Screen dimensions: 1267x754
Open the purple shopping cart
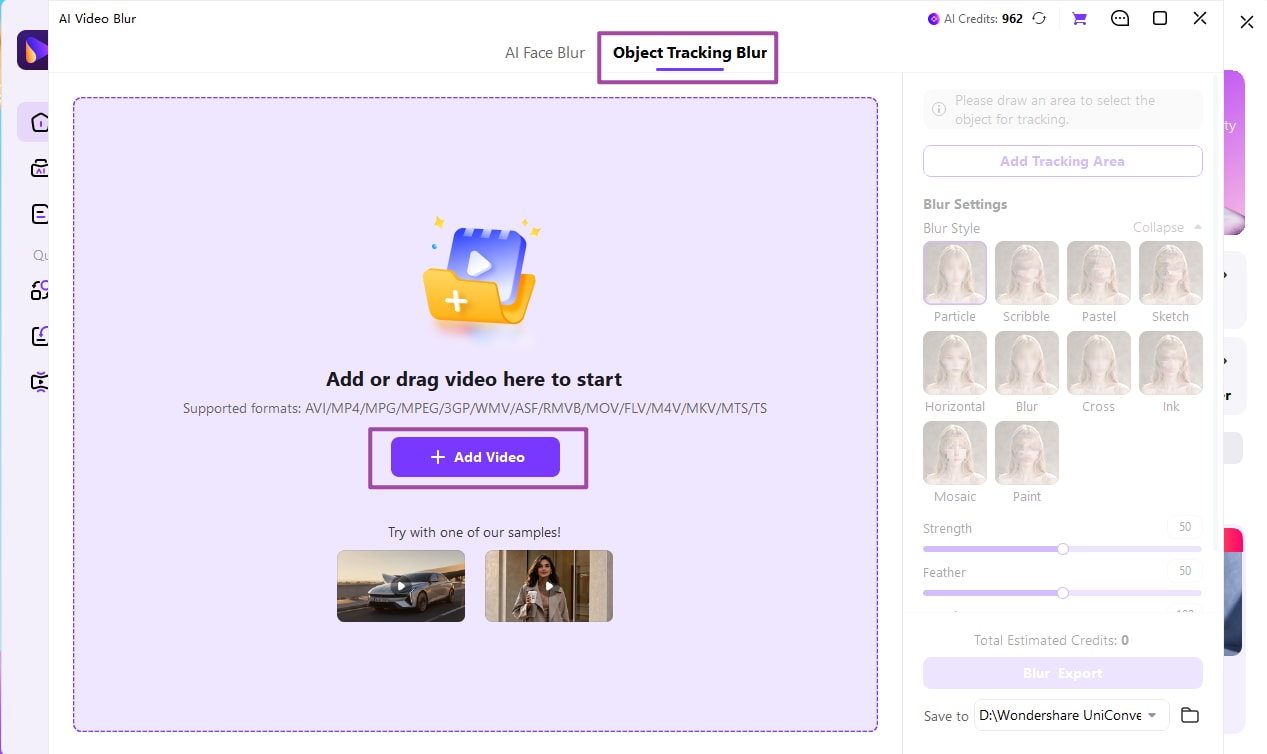(1080, 18)
